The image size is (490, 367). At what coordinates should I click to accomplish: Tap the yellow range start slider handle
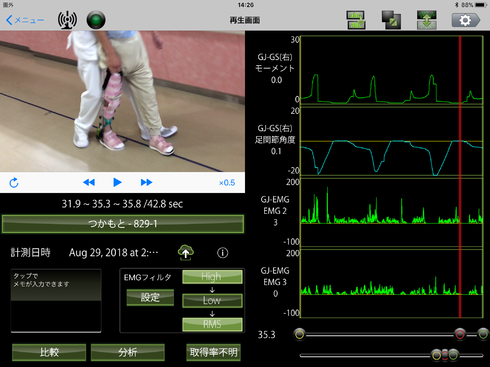pos(300,334)
